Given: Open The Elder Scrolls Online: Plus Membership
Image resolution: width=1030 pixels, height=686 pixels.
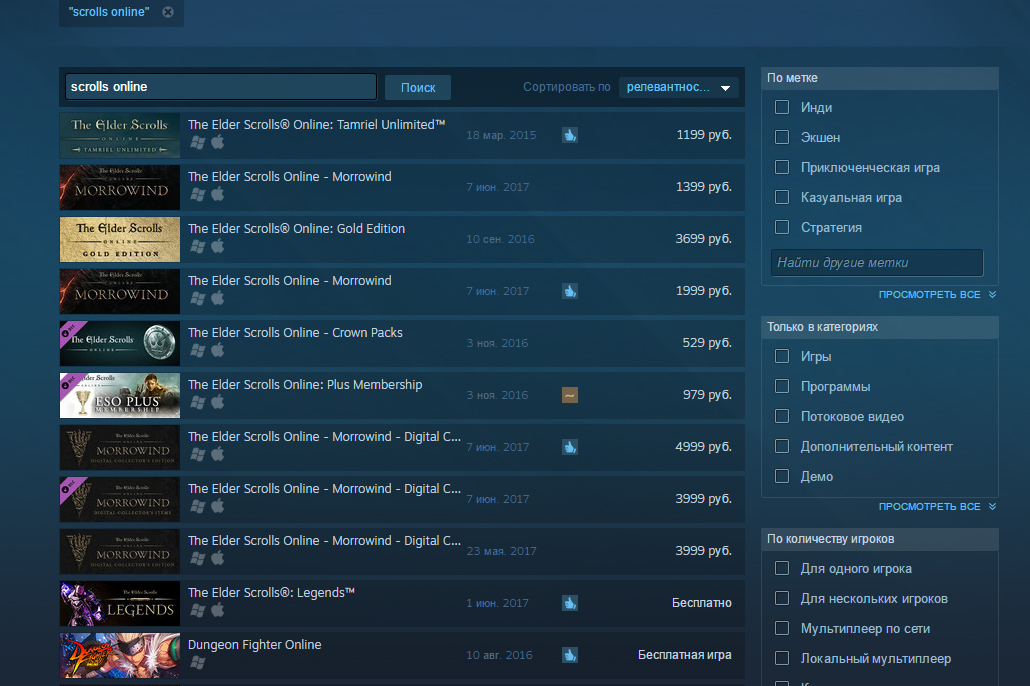Looking at the screenshot, I should coord(402,395).
